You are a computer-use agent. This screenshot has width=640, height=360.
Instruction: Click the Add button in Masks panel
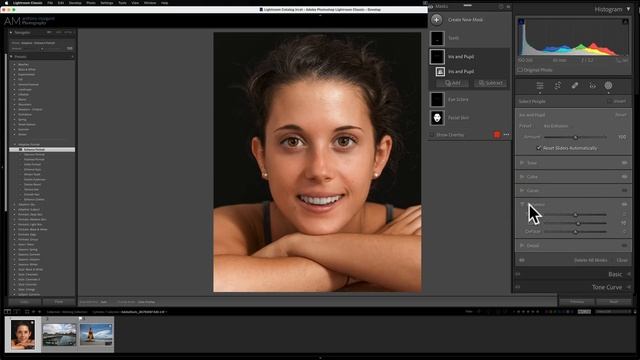click(x=453, y=83)
